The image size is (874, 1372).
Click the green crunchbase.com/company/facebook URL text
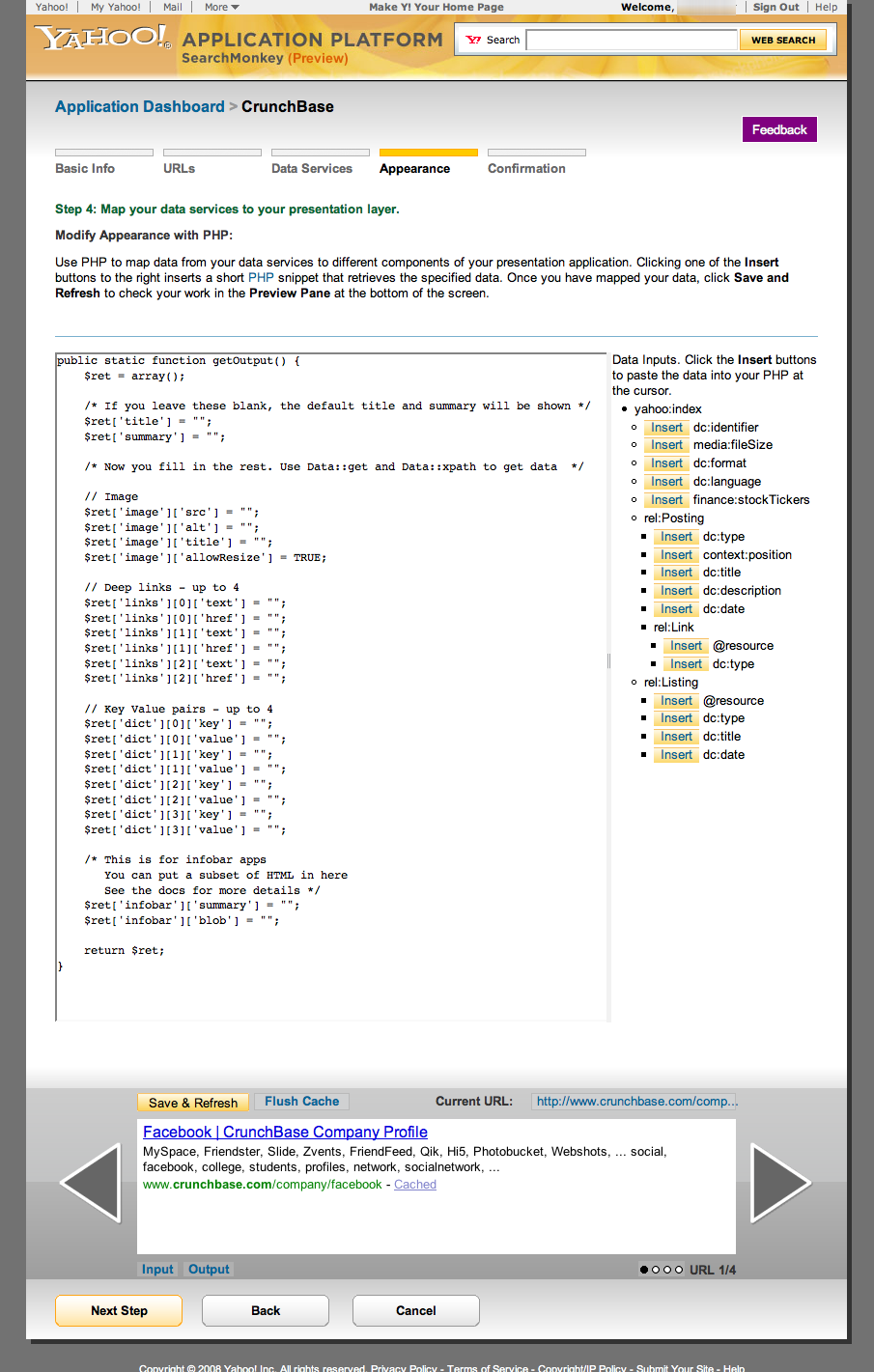(263, 1185)
